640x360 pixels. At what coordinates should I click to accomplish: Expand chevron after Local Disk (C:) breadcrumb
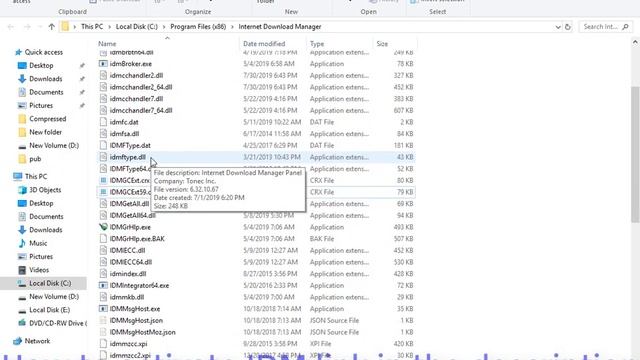point(164,27)
